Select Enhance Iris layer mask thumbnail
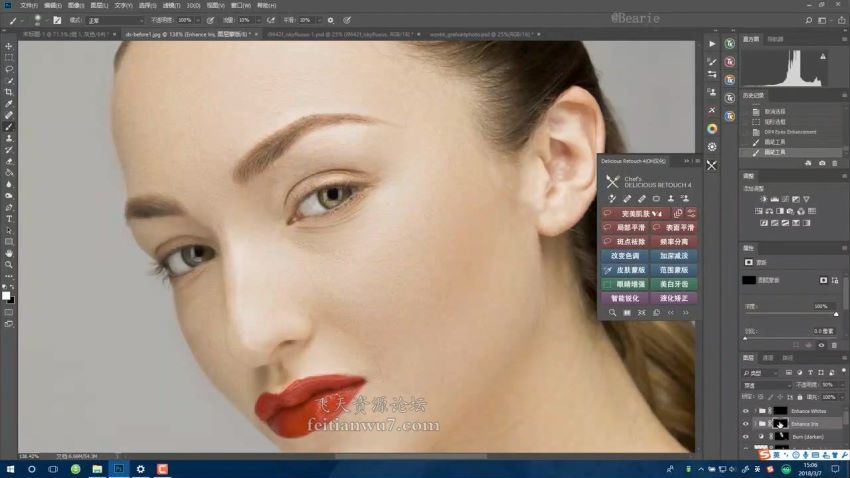850x478 pixels. click(x=780, y=424)
